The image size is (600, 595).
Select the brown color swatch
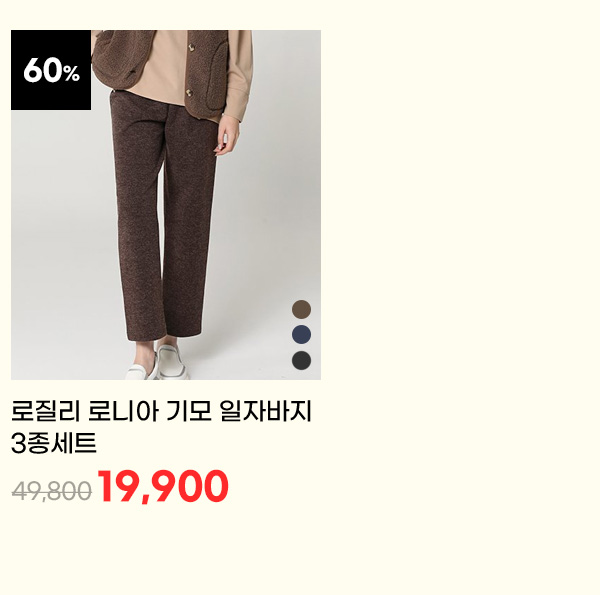(301, 309)
